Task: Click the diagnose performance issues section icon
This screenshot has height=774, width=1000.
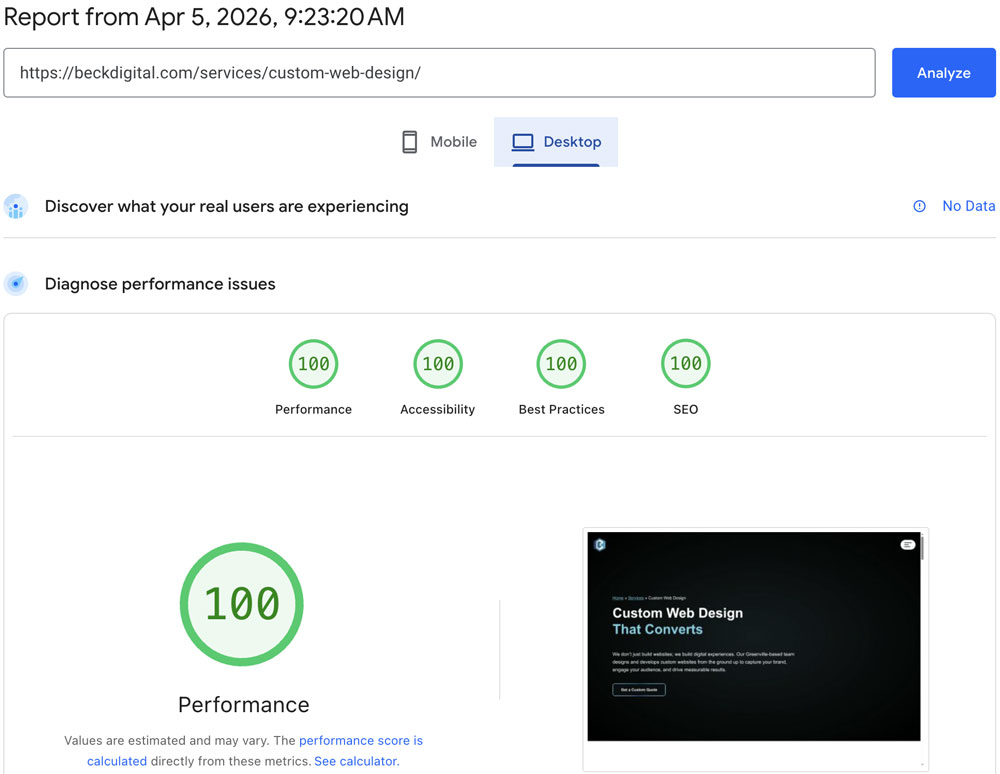Action: pyautogui.click(x=16, y=283)
